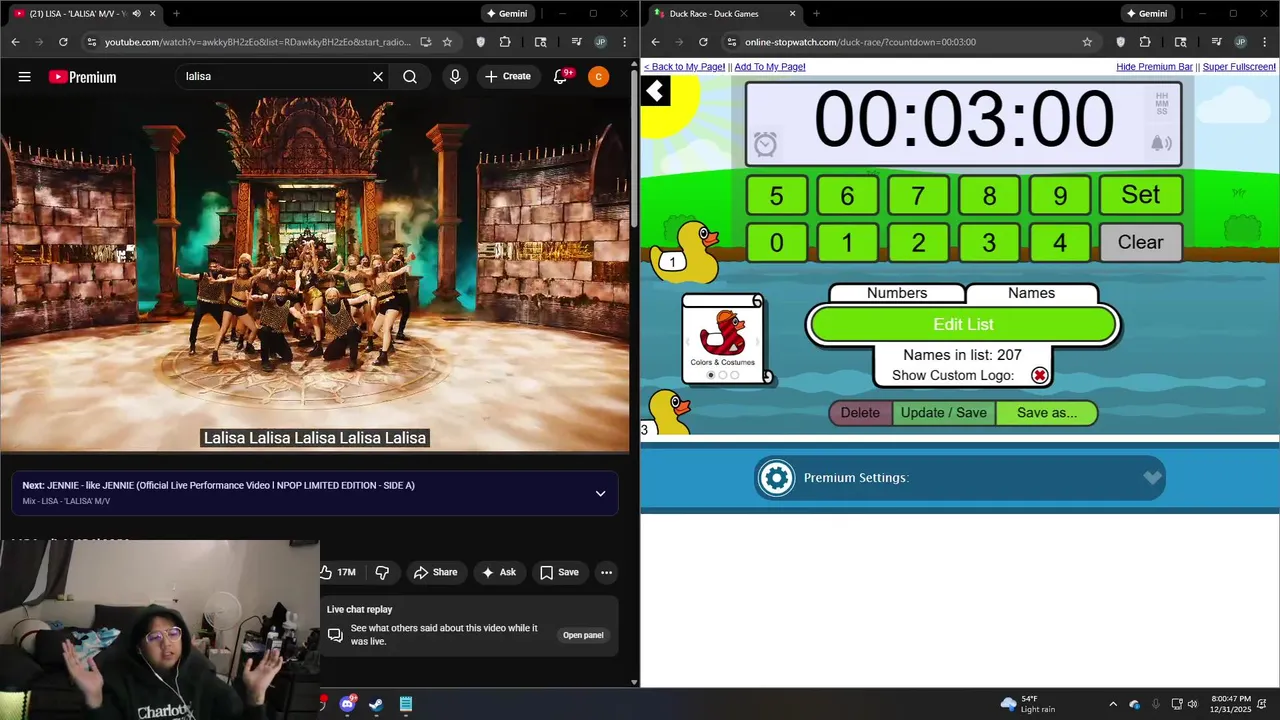The image size is (1280, 720).
Task: Toggle Show Custom Logo red X
Action: click(1039, 375)
